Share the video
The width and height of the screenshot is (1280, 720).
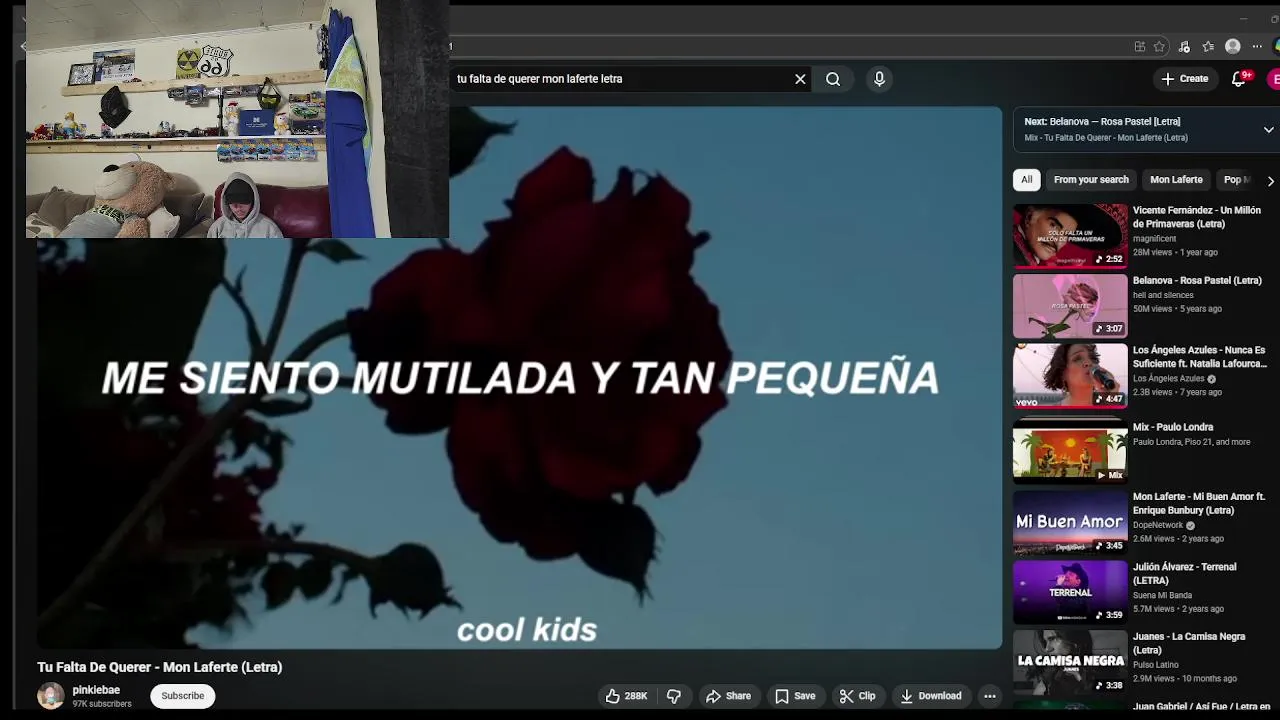[x=728, y=696]
